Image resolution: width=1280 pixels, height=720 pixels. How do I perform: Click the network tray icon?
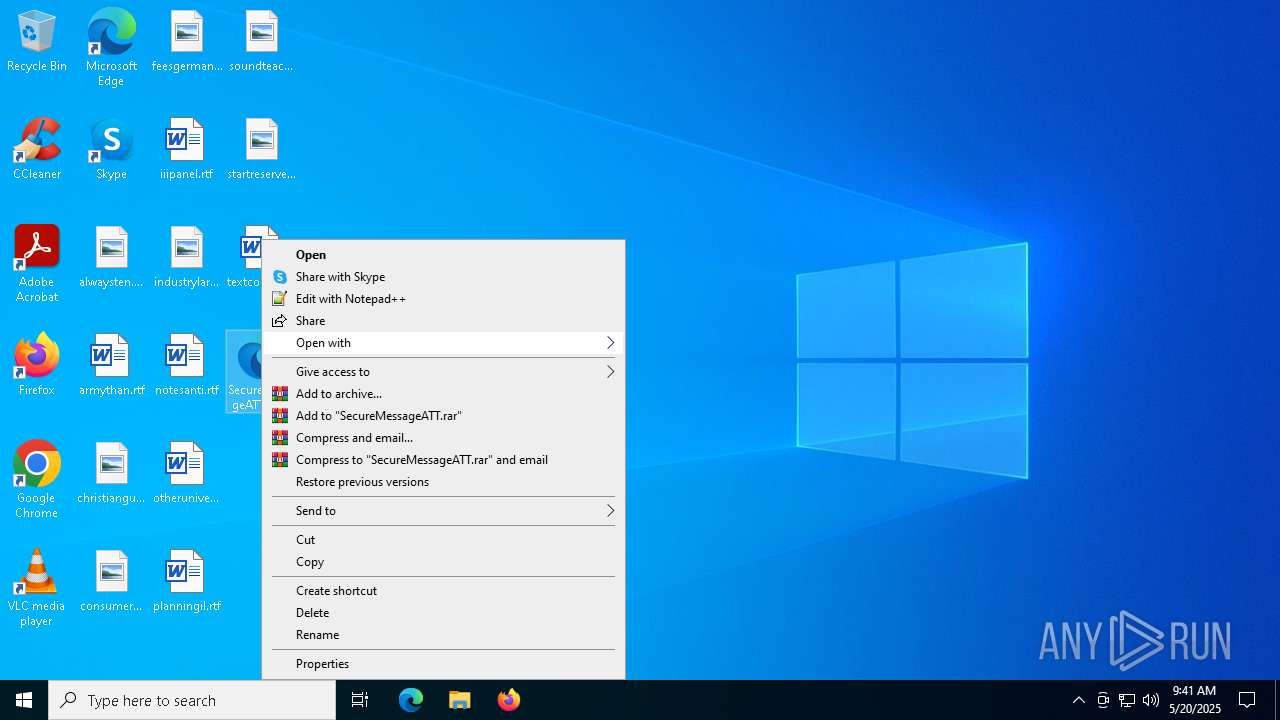pyautogui.click(x=1127, y=700)
